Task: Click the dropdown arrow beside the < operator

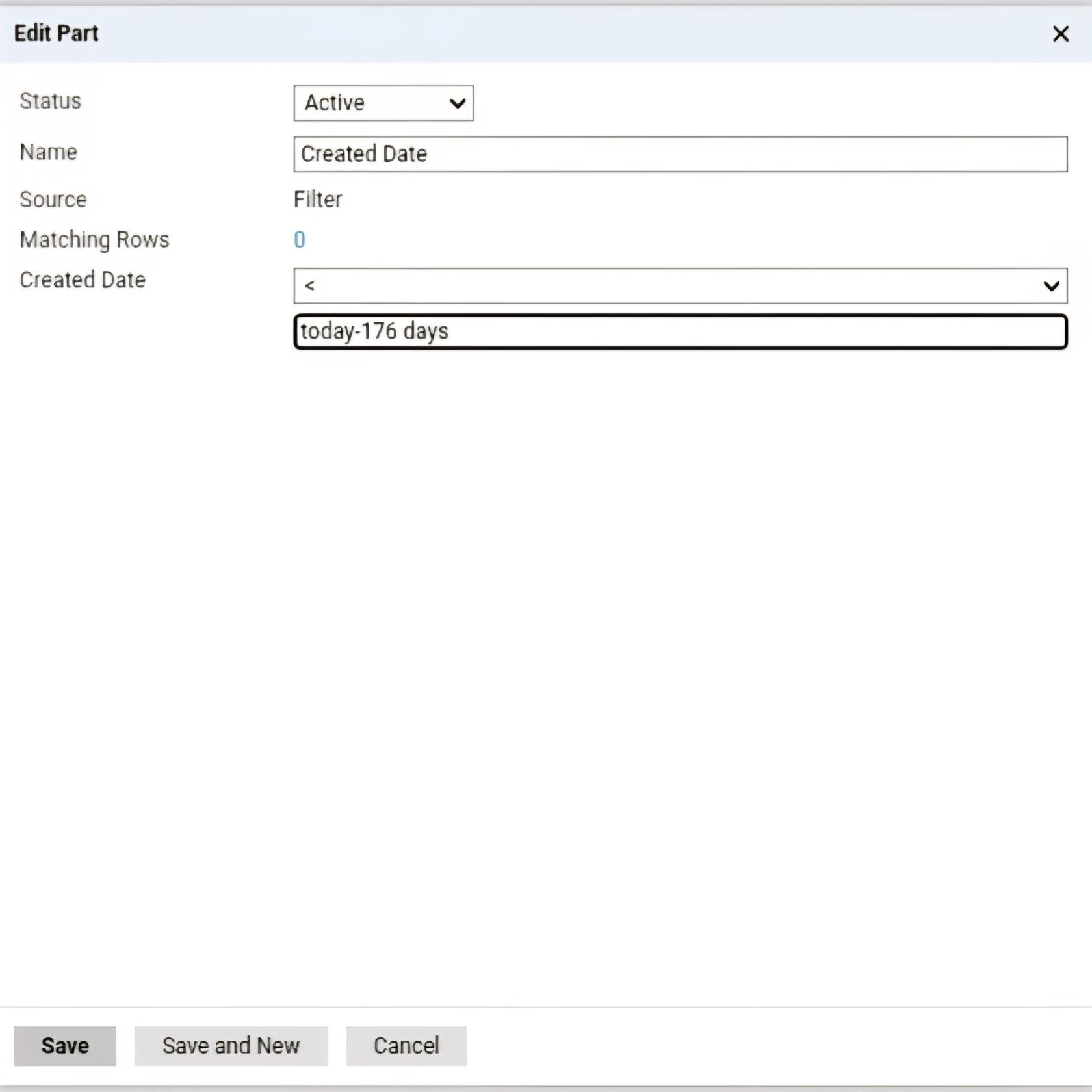Action: (1051, 285)
